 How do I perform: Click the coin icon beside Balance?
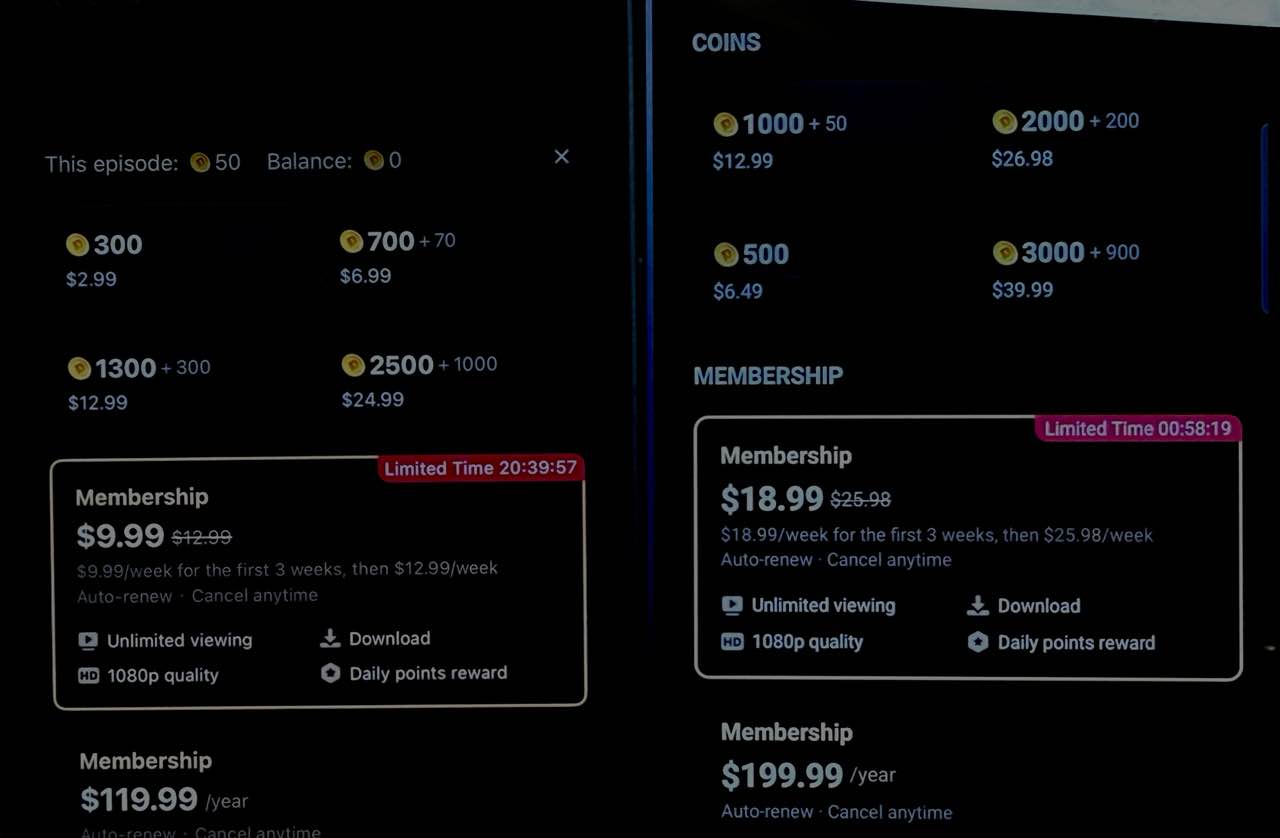pos(374,160)
